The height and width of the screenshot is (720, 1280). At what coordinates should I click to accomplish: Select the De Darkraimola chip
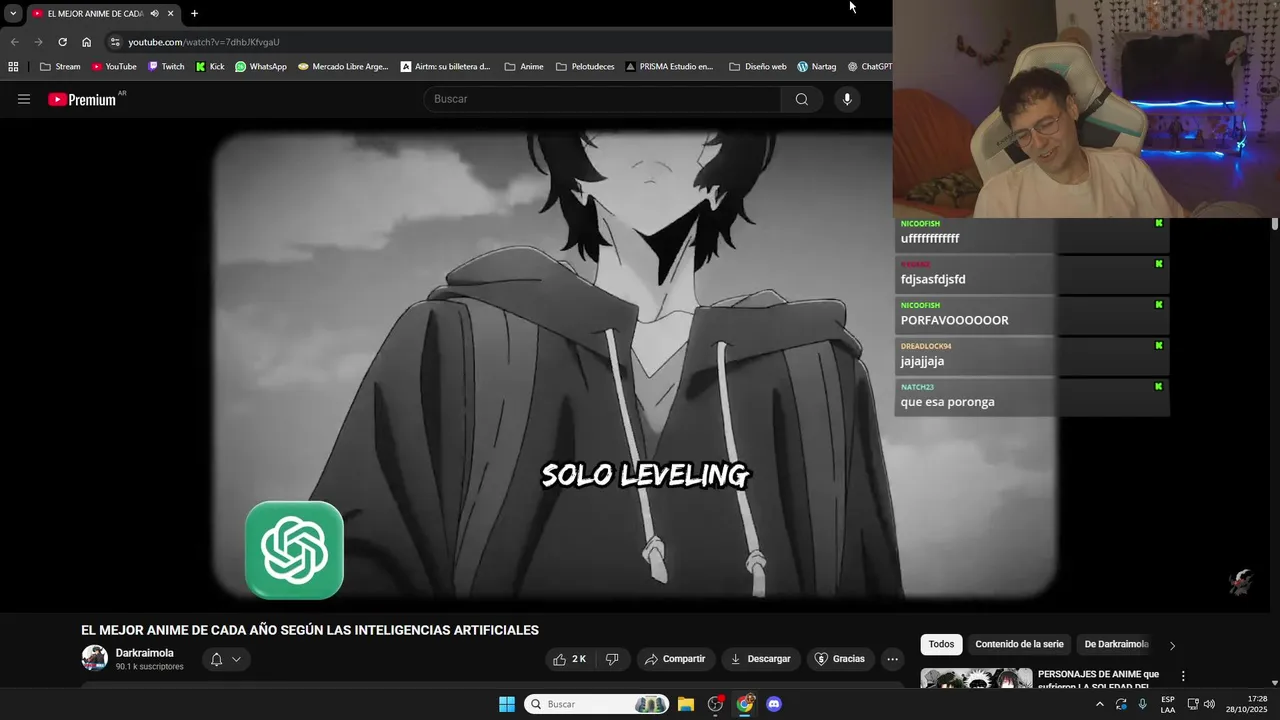pos(1116,644)
